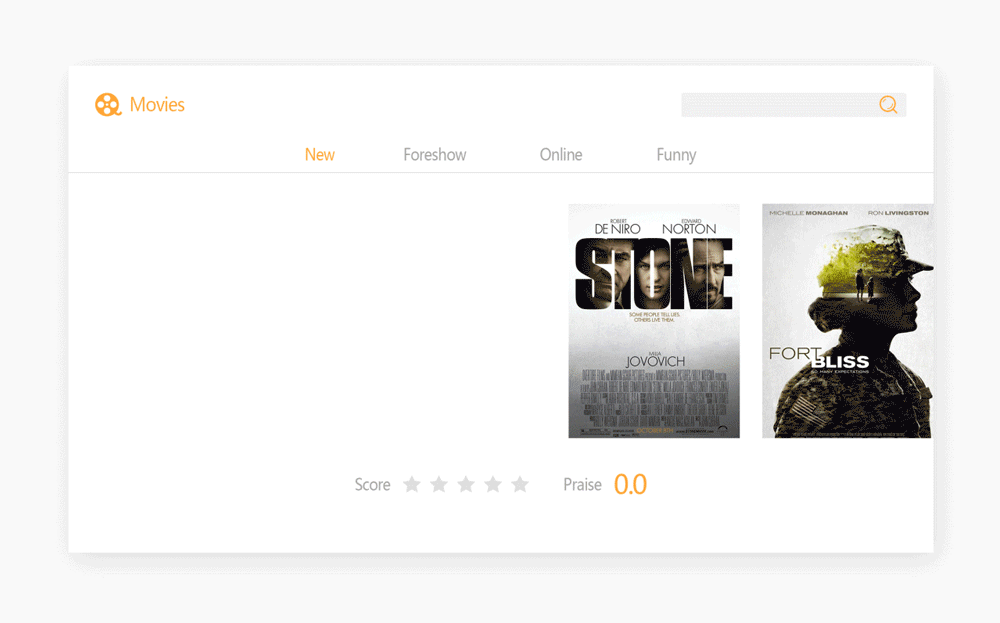Select the fourth score star
Viewport: 1000px width, 623px height.
coord(493,485)
